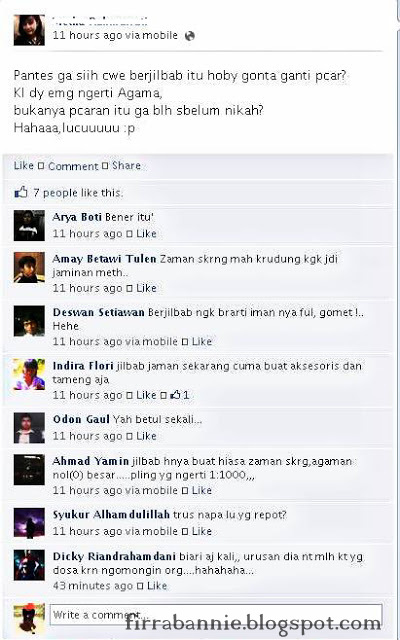Open Indira Flori's colorful avatar
This screenshot has height=640, width=400.
click(29, 374)
